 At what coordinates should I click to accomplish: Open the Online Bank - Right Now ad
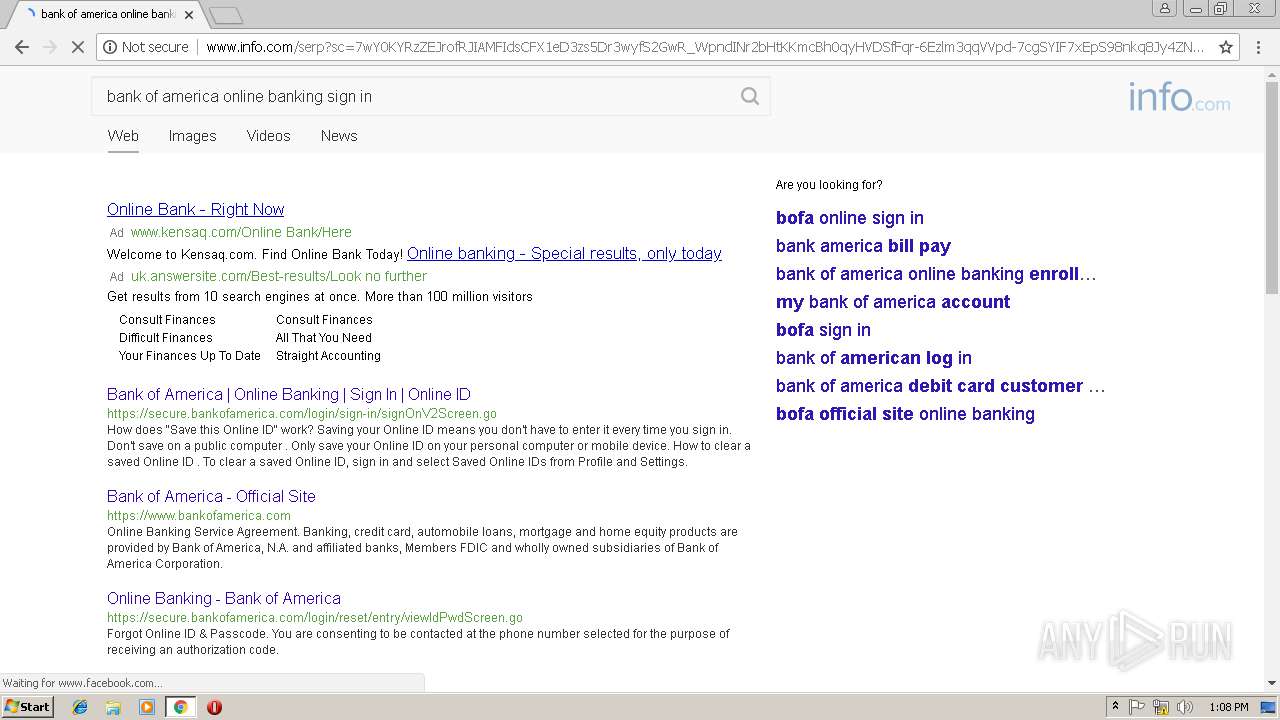click(196, 209)
